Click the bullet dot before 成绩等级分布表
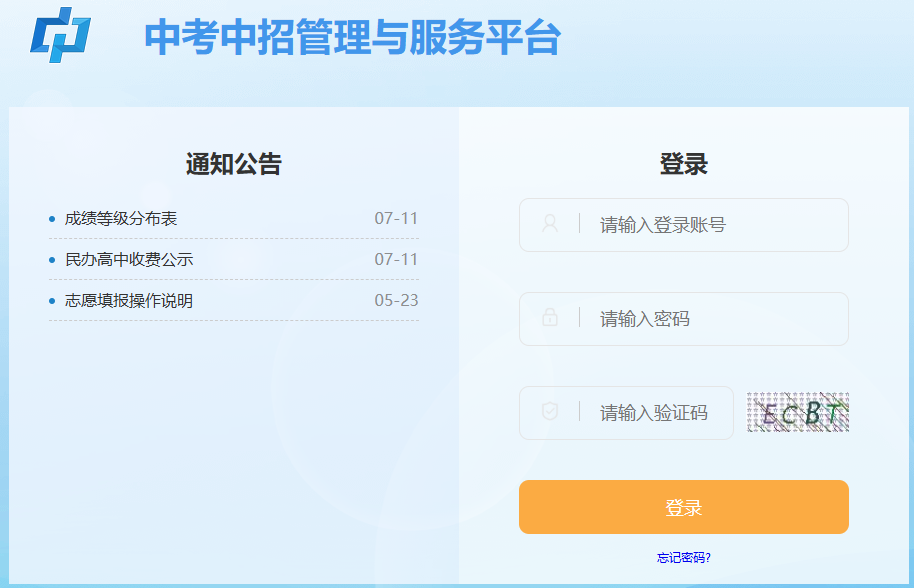The width and height of the screenshot is (914, 588). coord(52,219)
